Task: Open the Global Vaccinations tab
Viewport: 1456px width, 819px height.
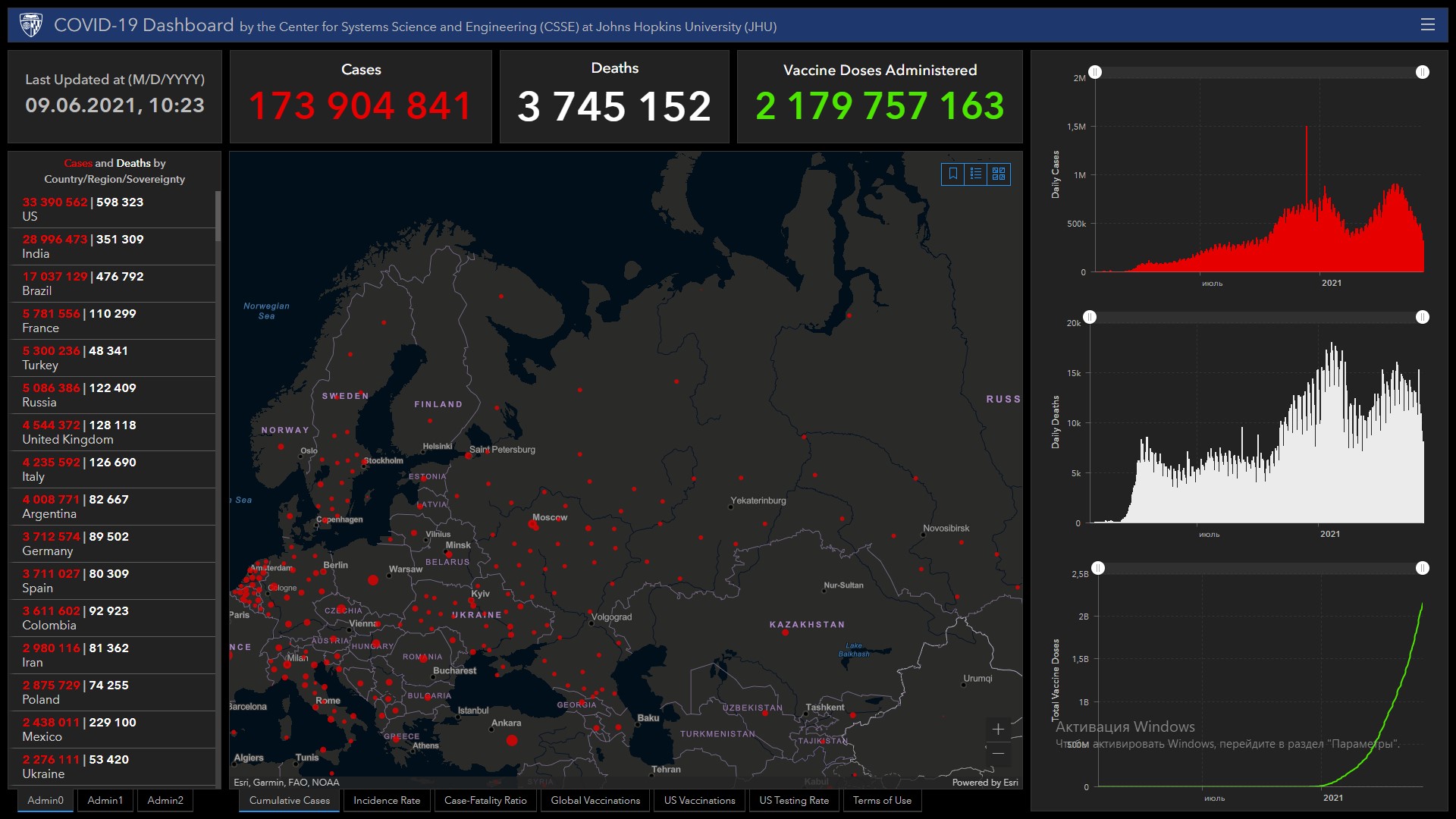Action: point(595,800)
